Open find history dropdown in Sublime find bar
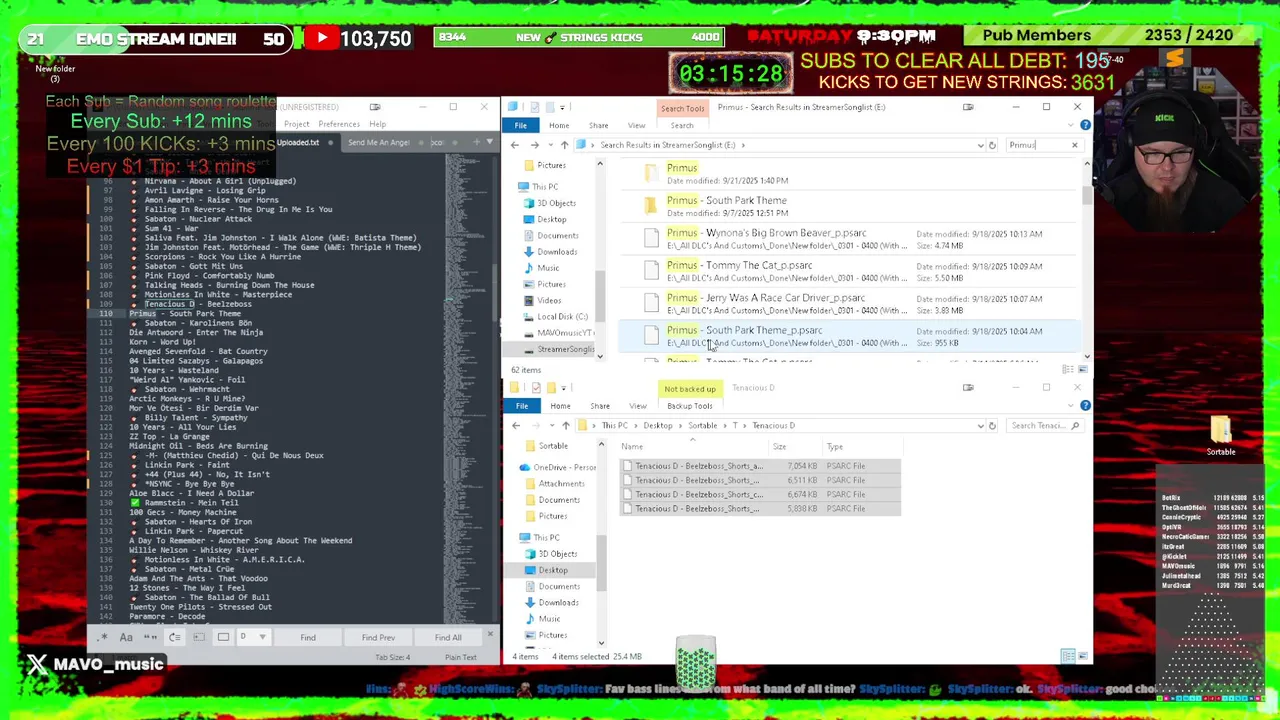 tap(263, 637)
